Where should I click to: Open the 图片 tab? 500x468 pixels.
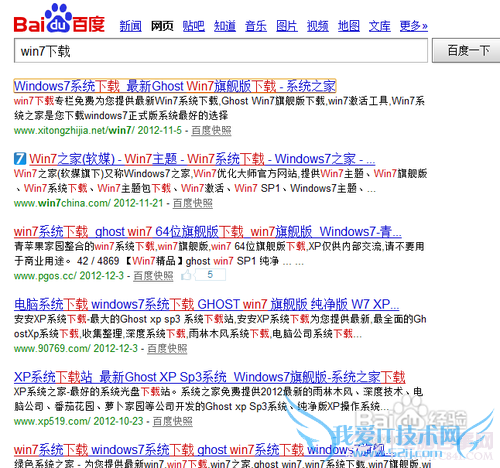287,26
